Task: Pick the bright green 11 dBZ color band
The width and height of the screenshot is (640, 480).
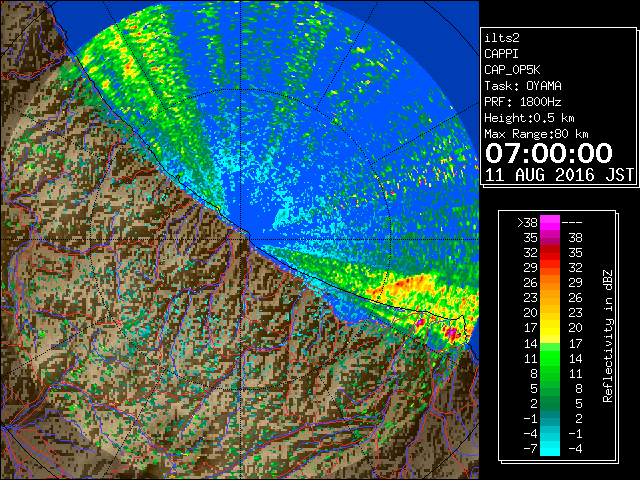Action: tap(550, 358)
